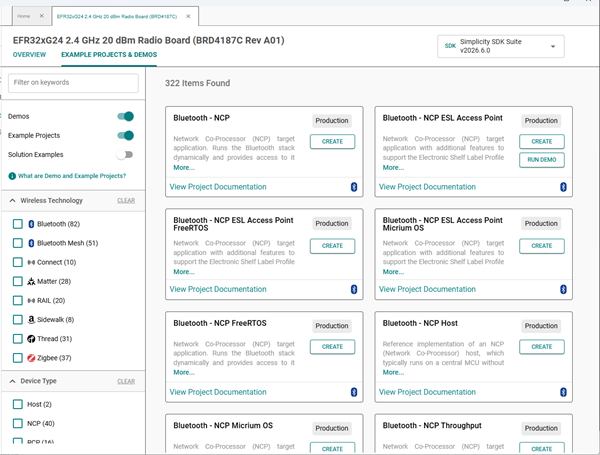The image size is (600, 455).
Task: Open the OVERVIEW tab
Action: (29, 55)
